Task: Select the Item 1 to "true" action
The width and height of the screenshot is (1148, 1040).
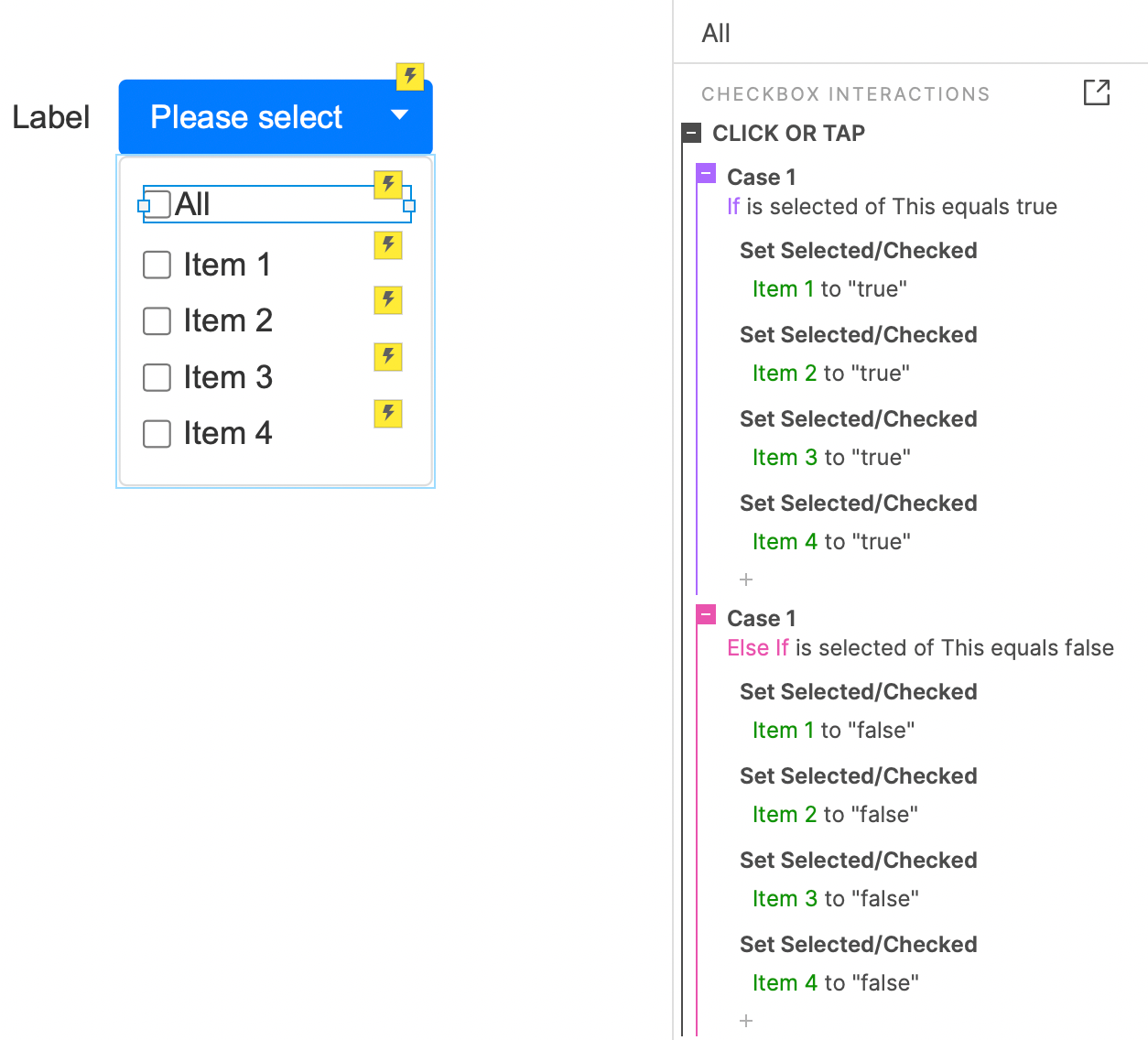Action: tap(829, 289)
